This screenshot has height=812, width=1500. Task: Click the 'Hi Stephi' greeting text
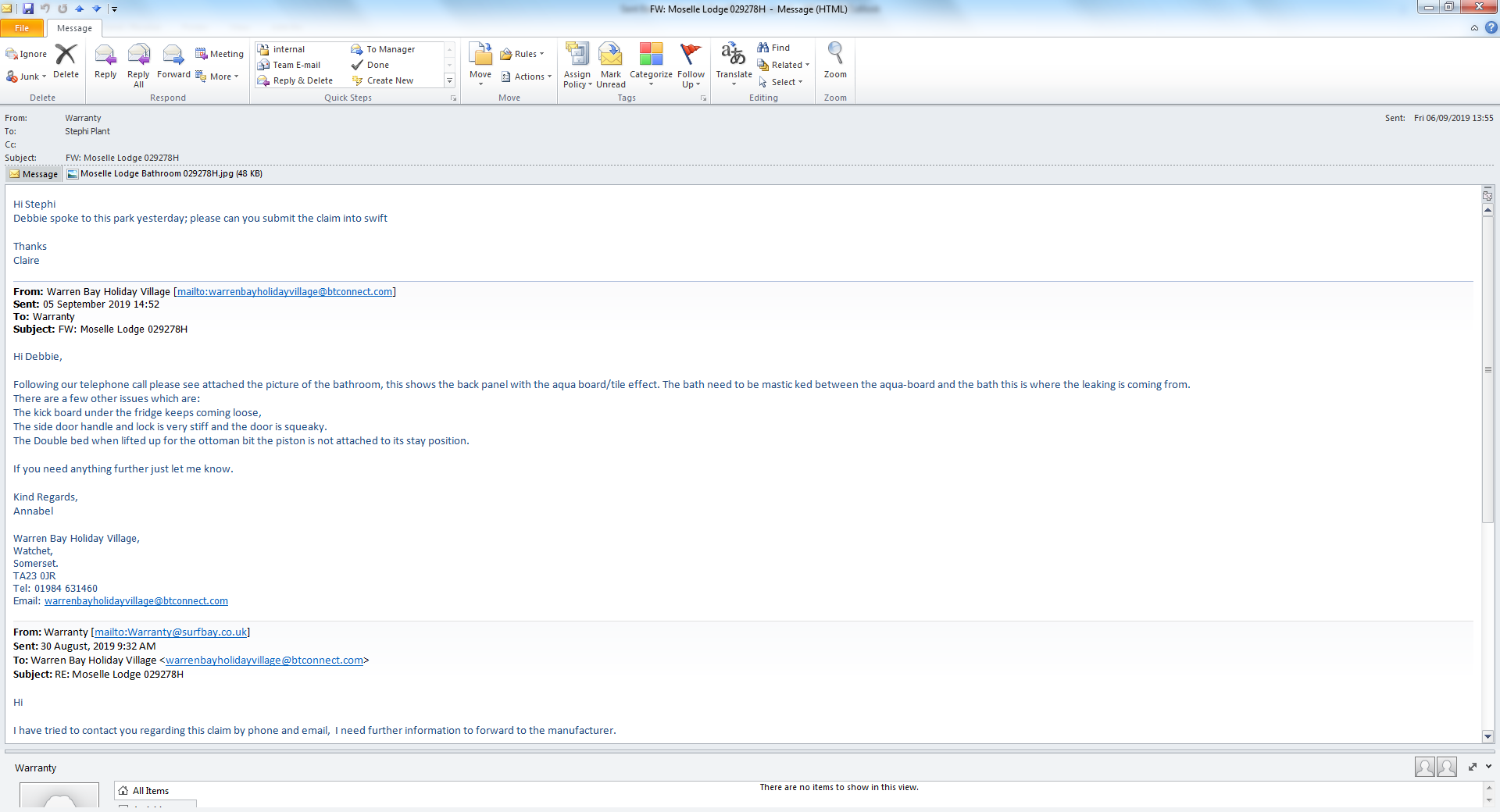(x=34, y=204)
